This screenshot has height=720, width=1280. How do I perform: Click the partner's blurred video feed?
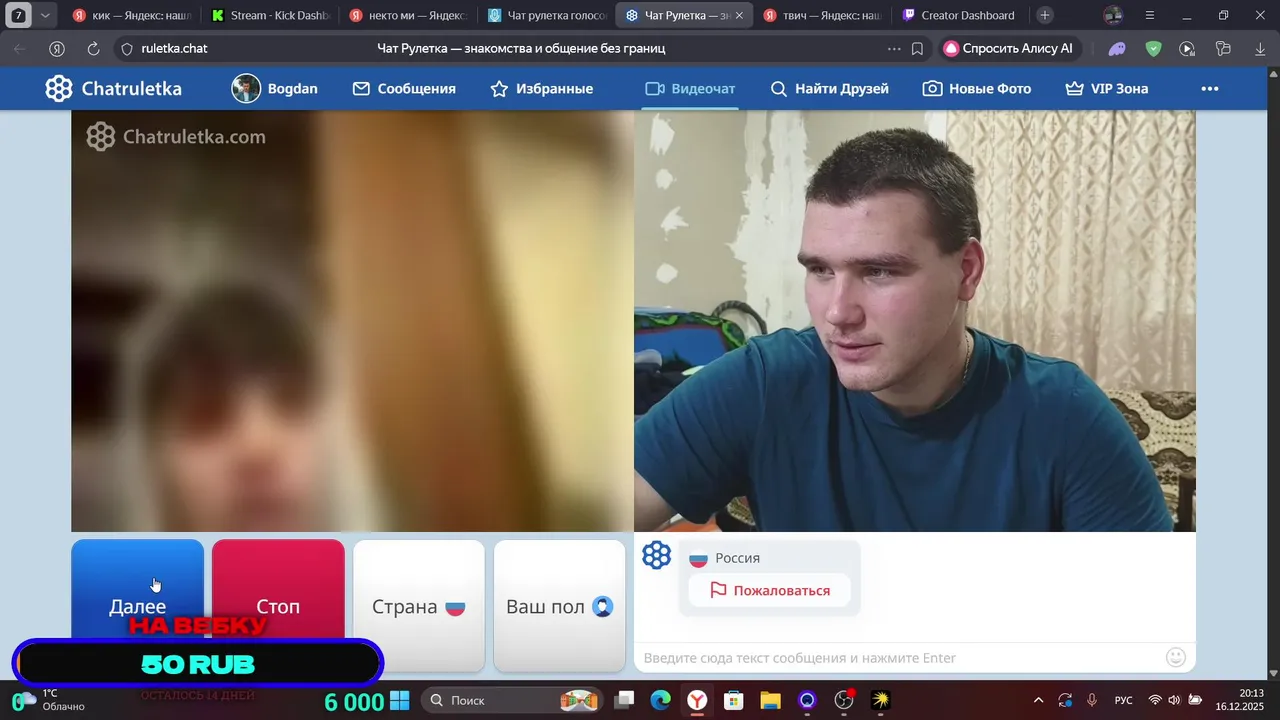[352, 321]
